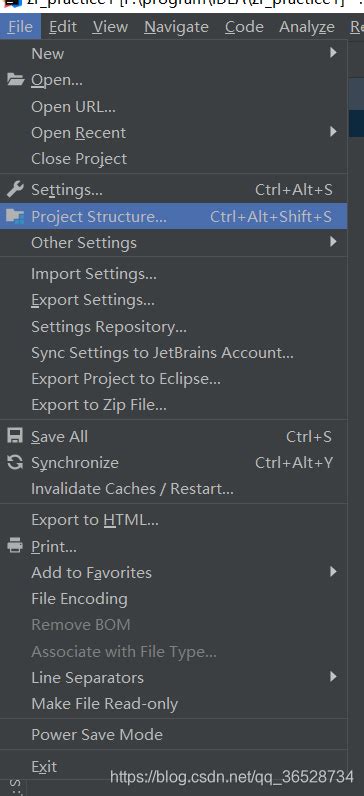Select Export to Zip File
364x796 pixels.
tap(174, 405)
